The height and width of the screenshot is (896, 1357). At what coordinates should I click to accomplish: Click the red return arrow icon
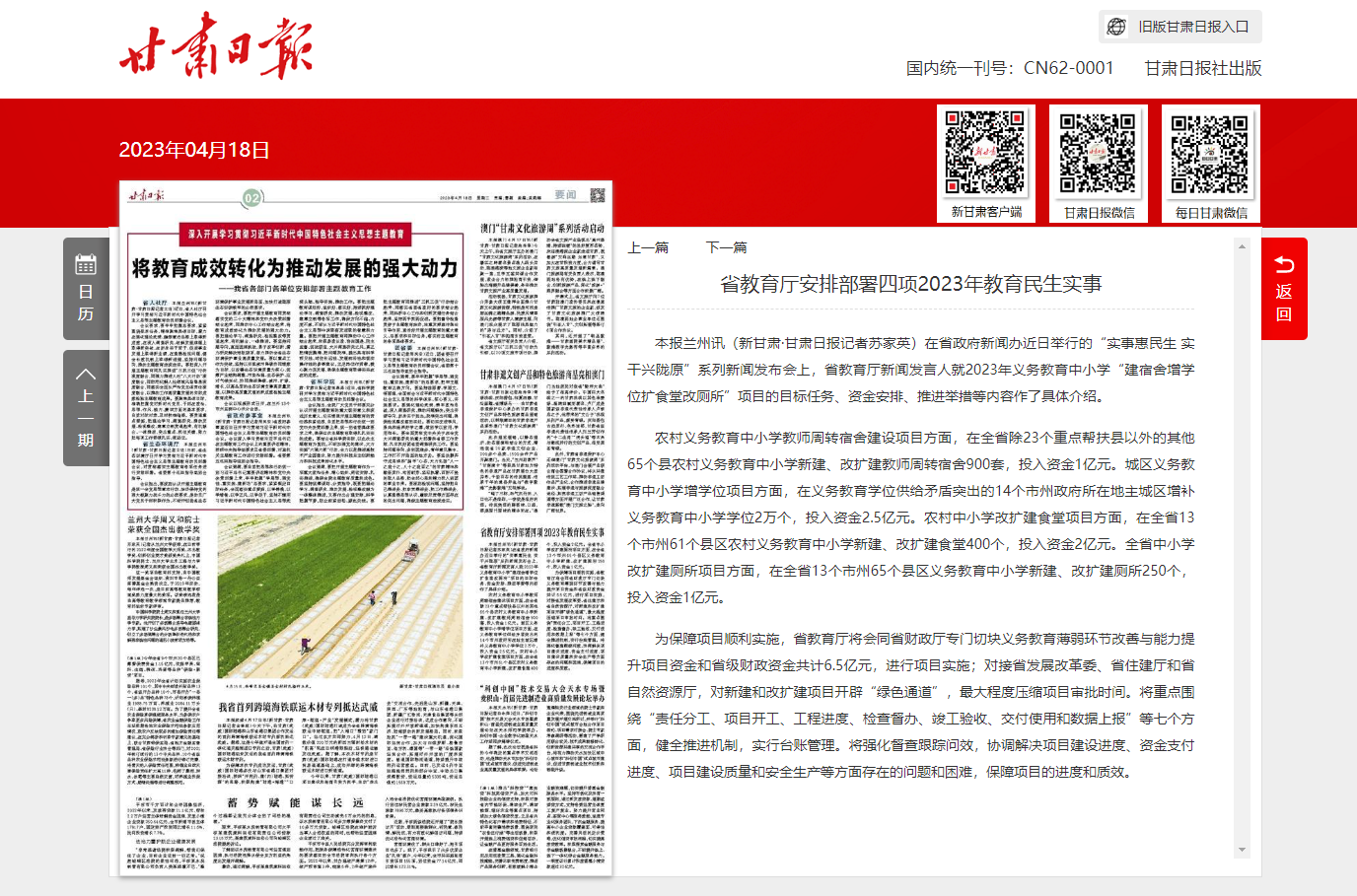pos(1284,264)
